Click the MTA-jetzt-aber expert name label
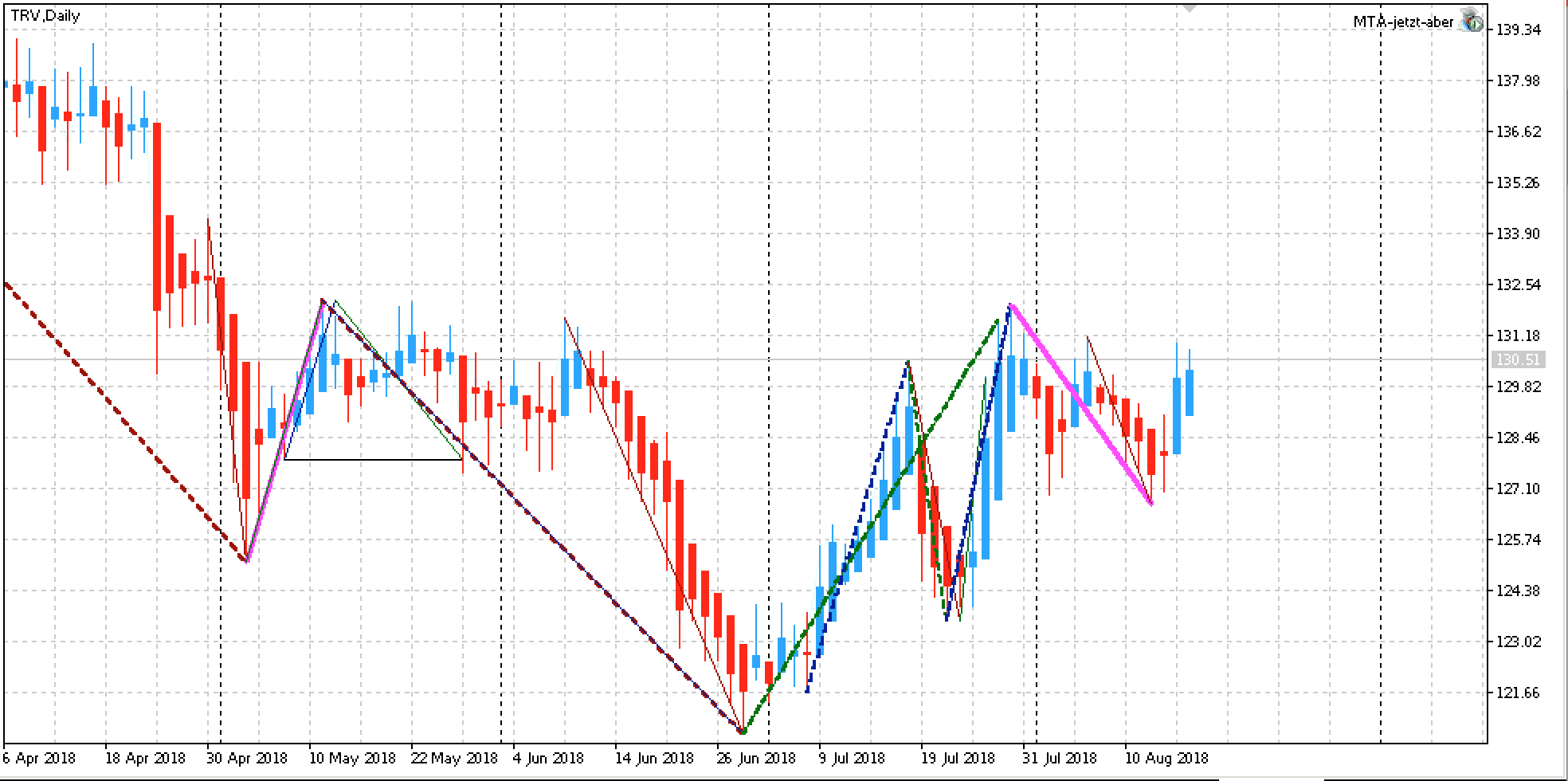 click(1403, 22)
